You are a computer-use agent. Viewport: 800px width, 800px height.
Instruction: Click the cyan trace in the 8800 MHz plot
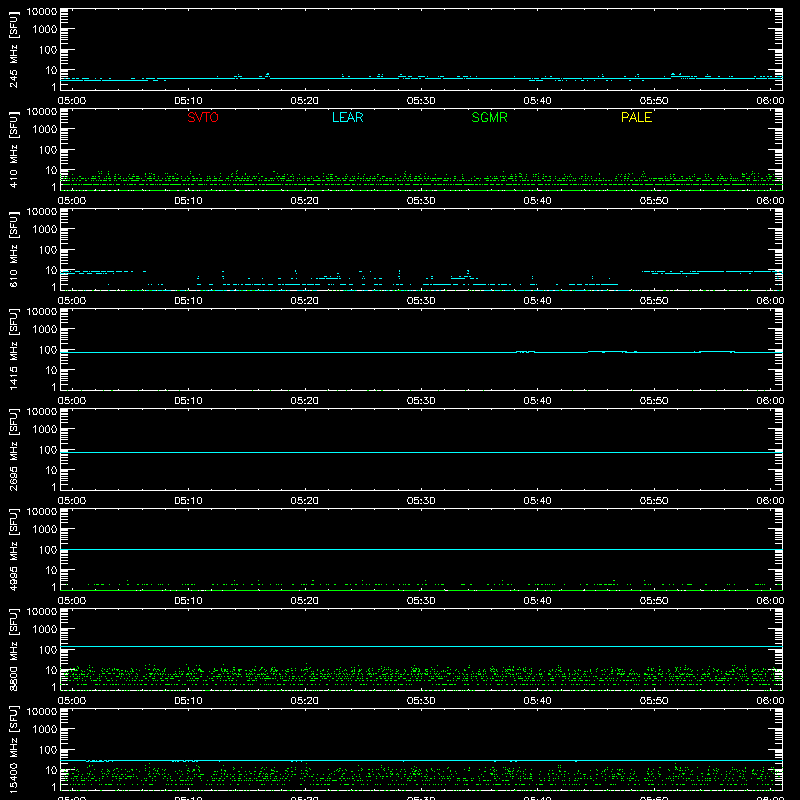pyautogui.click(x=421, y=646)
